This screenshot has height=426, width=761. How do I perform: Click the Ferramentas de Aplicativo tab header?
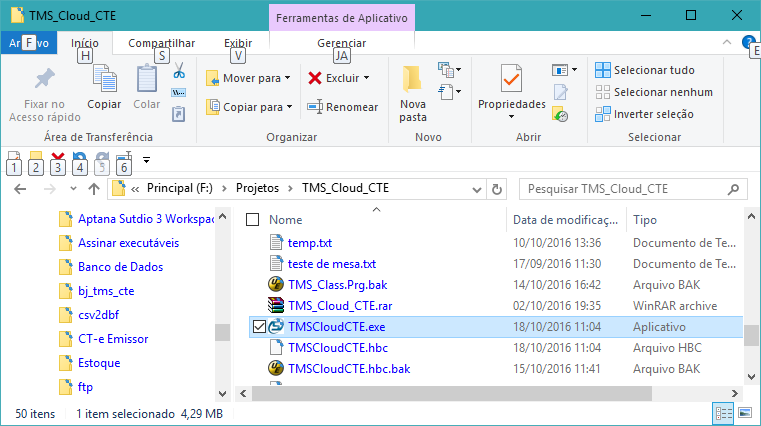(342, 18)
